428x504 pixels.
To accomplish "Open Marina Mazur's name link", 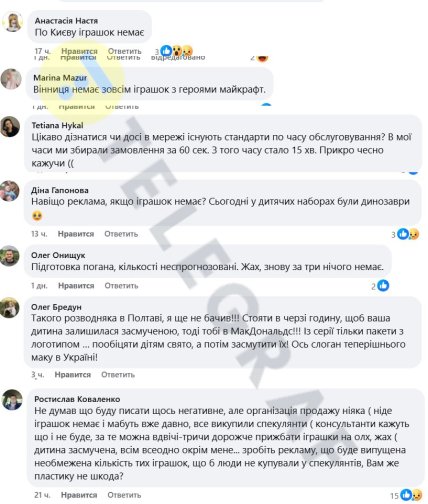I will 60,78.
